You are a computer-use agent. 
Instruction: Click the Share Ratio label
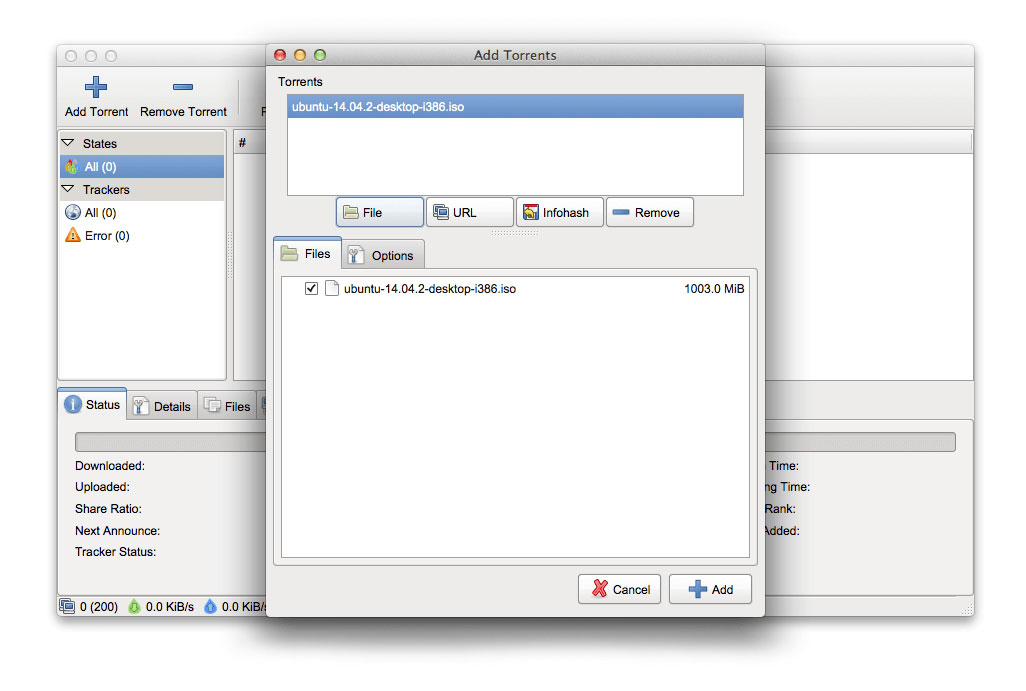[108, 508]
